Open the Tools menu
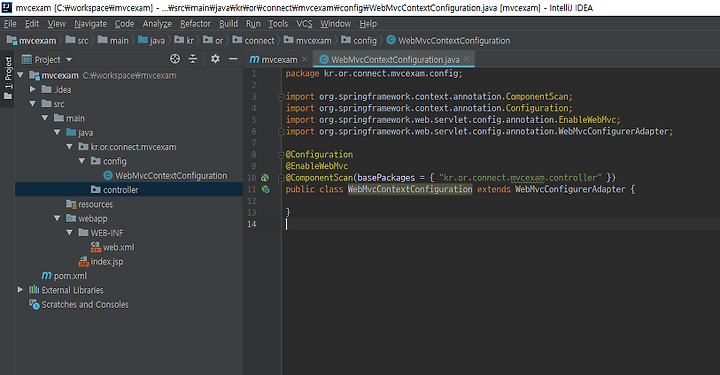This screenshot has width=720, height=375. (278, 24)
